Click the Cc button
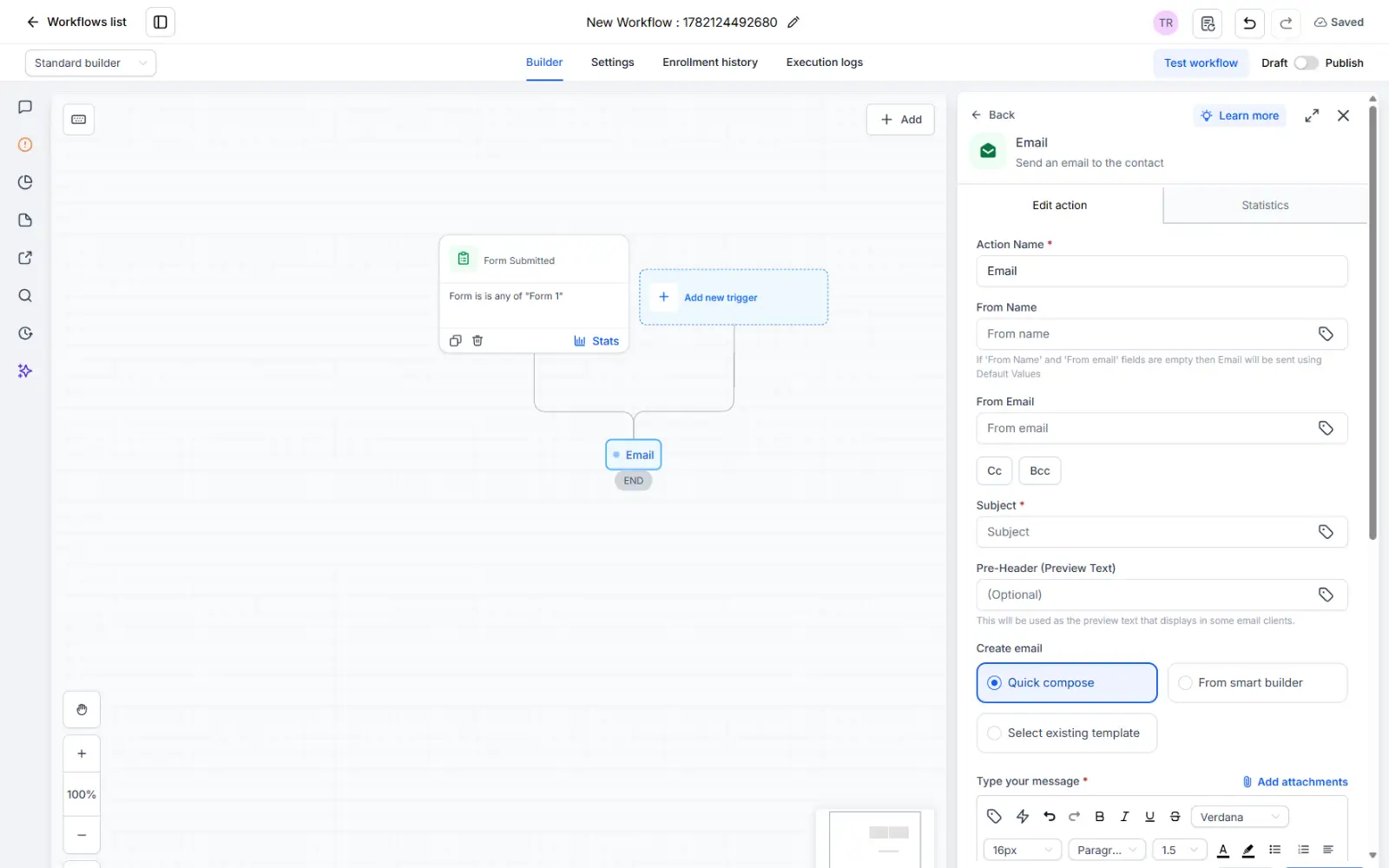1389x868 pixels. (x=994, y=470)
